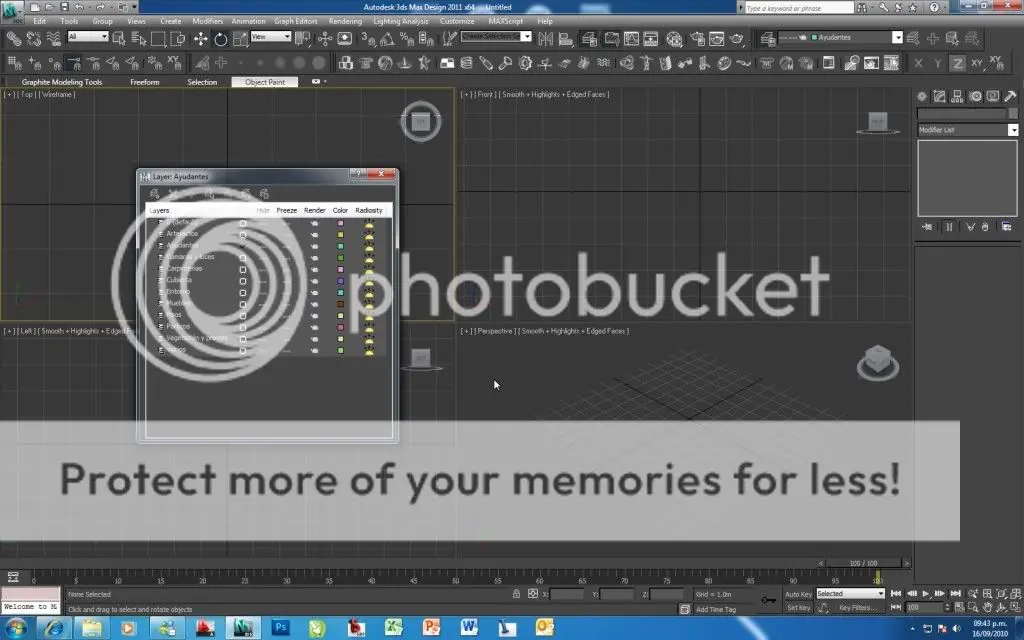Open the Rendered Frame Window icon

coord(716,39)
